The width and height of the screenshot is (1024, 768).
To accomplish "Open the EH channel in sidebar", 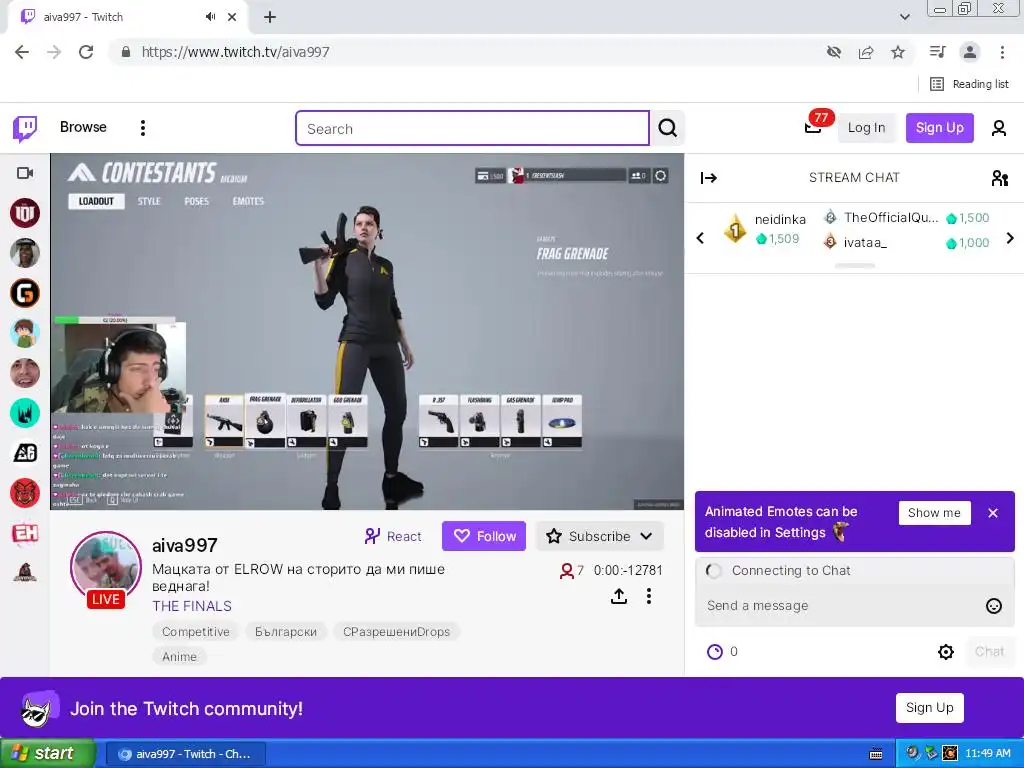I will [25, 534].
